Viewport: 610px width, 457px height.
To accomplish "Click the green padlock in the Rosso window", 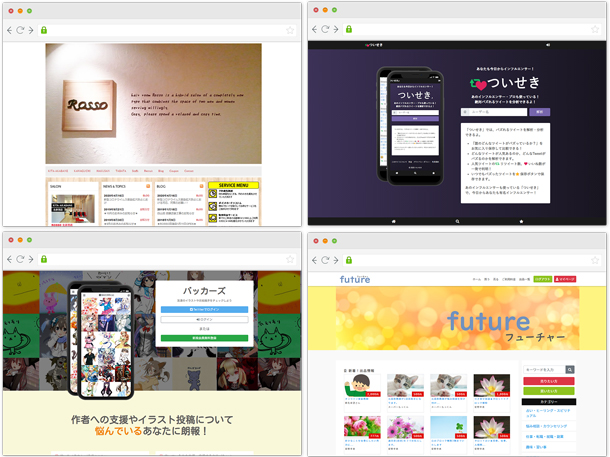I will 44,30.
